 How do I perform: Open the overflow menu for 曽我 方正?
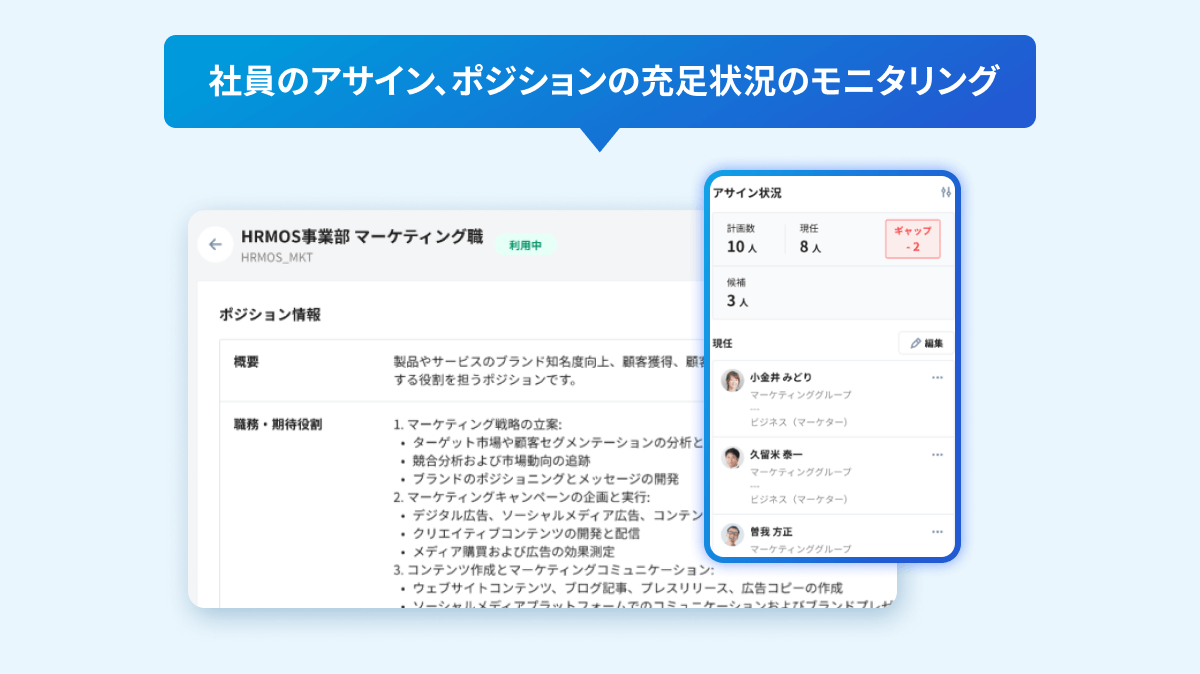pos(937,531)
